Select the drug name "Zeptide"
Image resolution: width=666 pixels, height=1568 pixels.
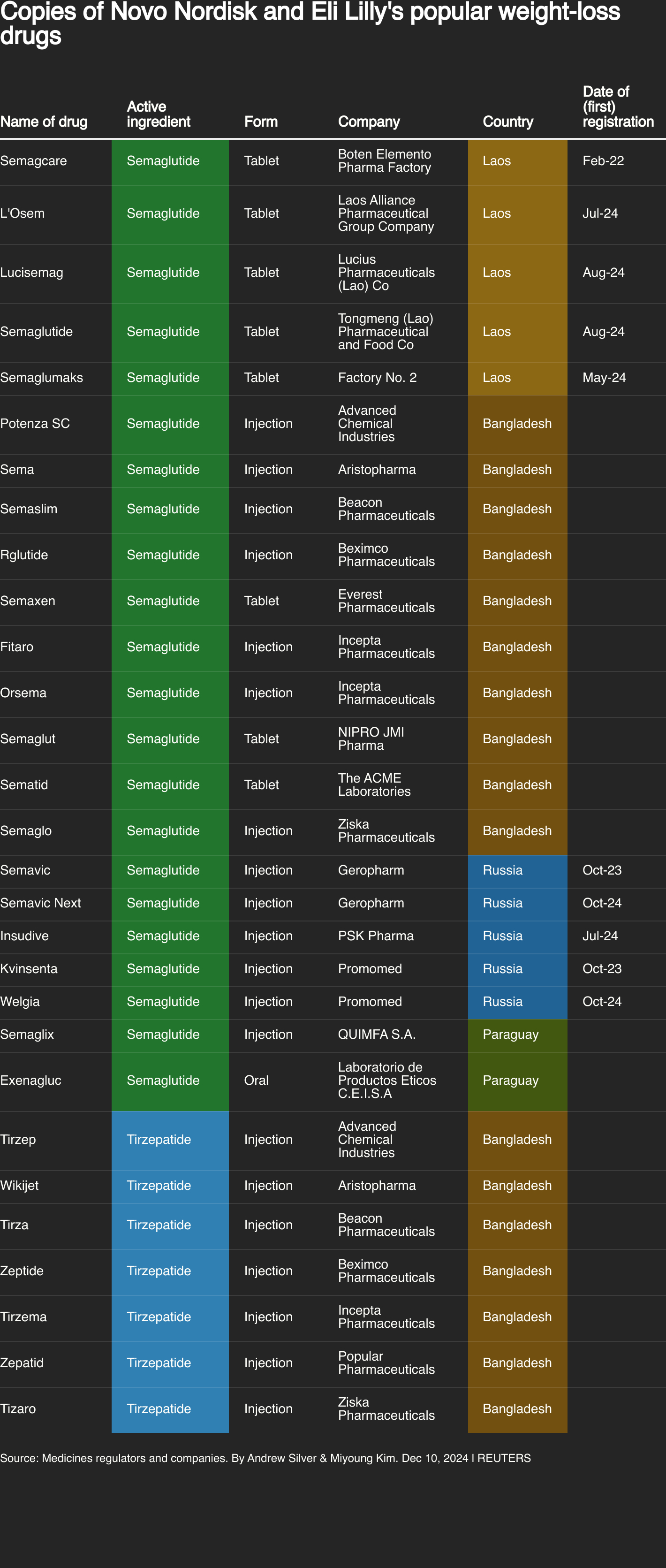coord(22,1271)
